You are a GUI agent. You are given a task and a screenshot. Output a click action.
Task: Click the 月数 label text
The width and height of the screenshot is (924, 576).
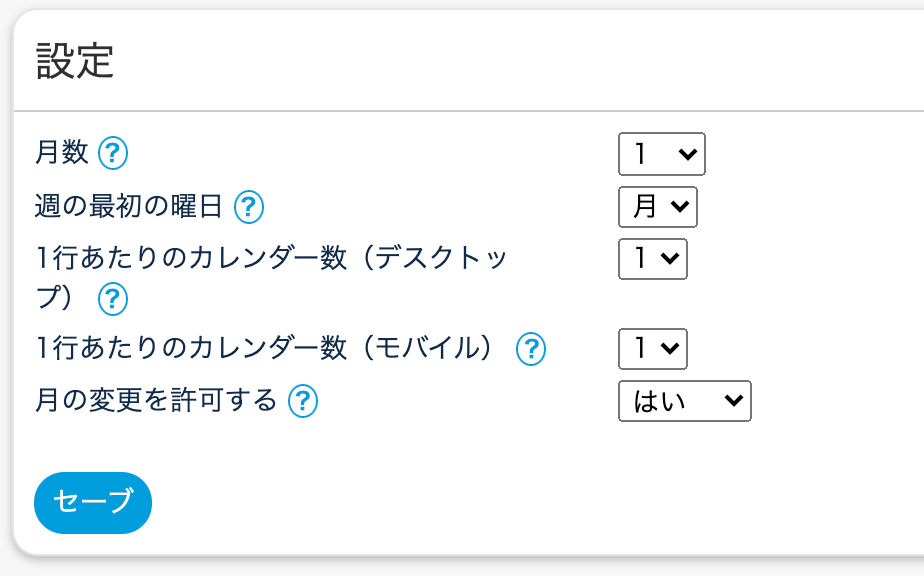point(62,153)
